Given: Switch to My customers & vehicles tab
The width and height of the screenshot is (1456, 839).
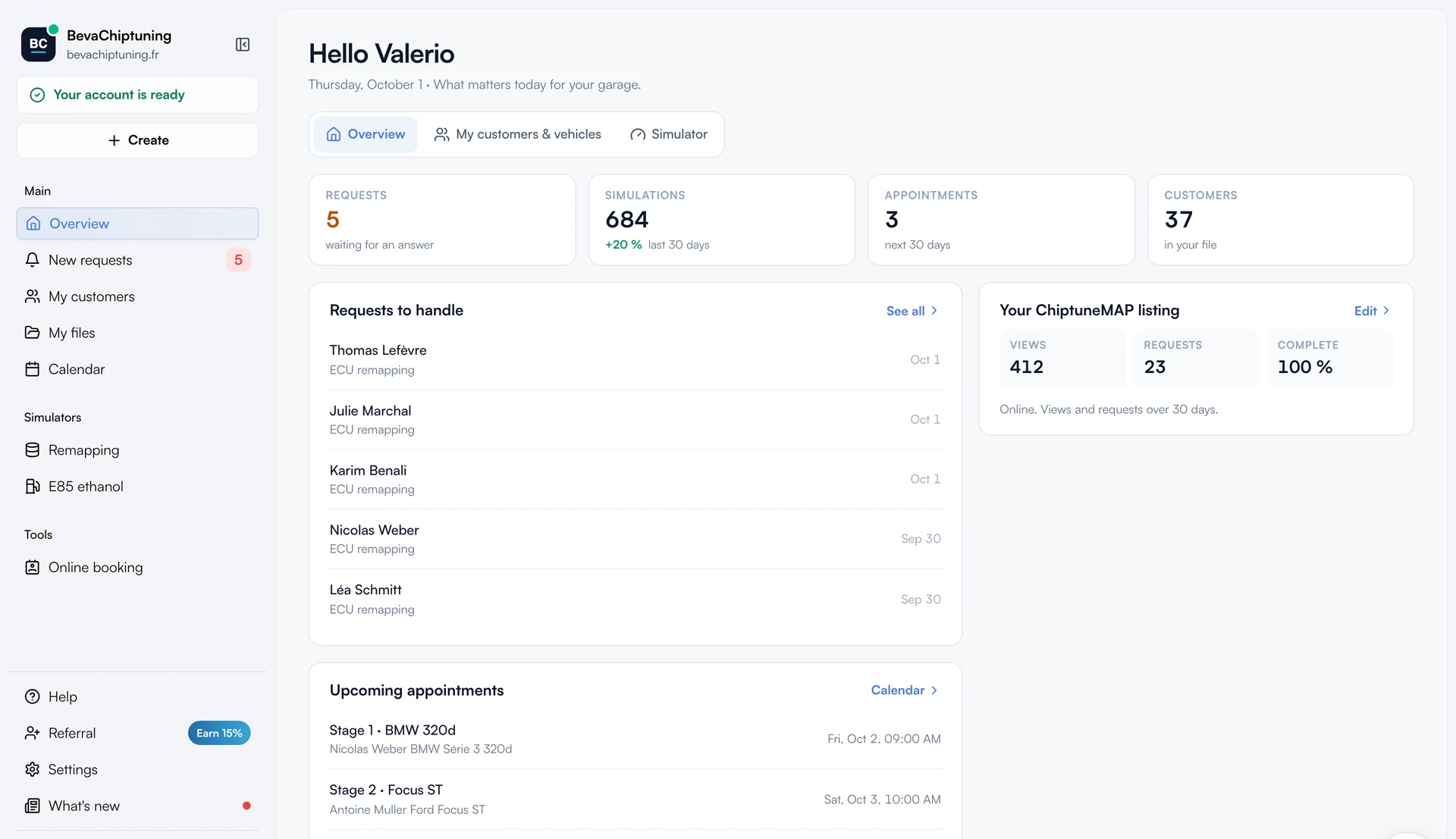Looking at the screenshot, I should [517, 134].
